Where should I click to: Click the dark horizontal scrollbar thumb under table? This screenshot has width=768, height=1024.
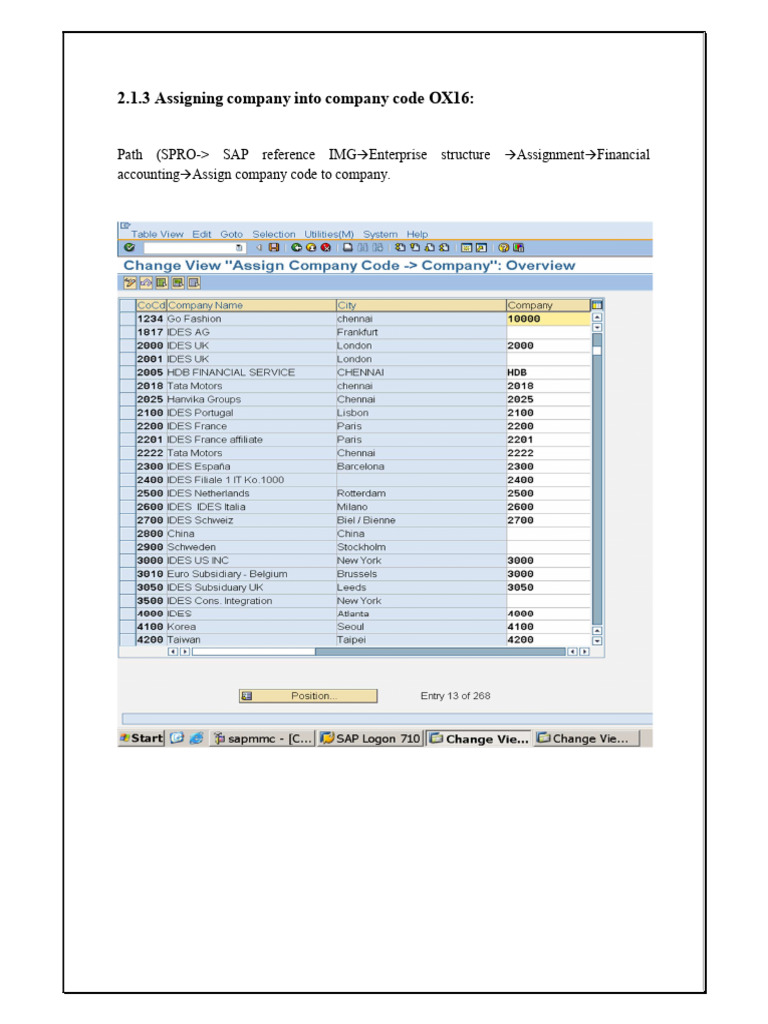[440, 652]
